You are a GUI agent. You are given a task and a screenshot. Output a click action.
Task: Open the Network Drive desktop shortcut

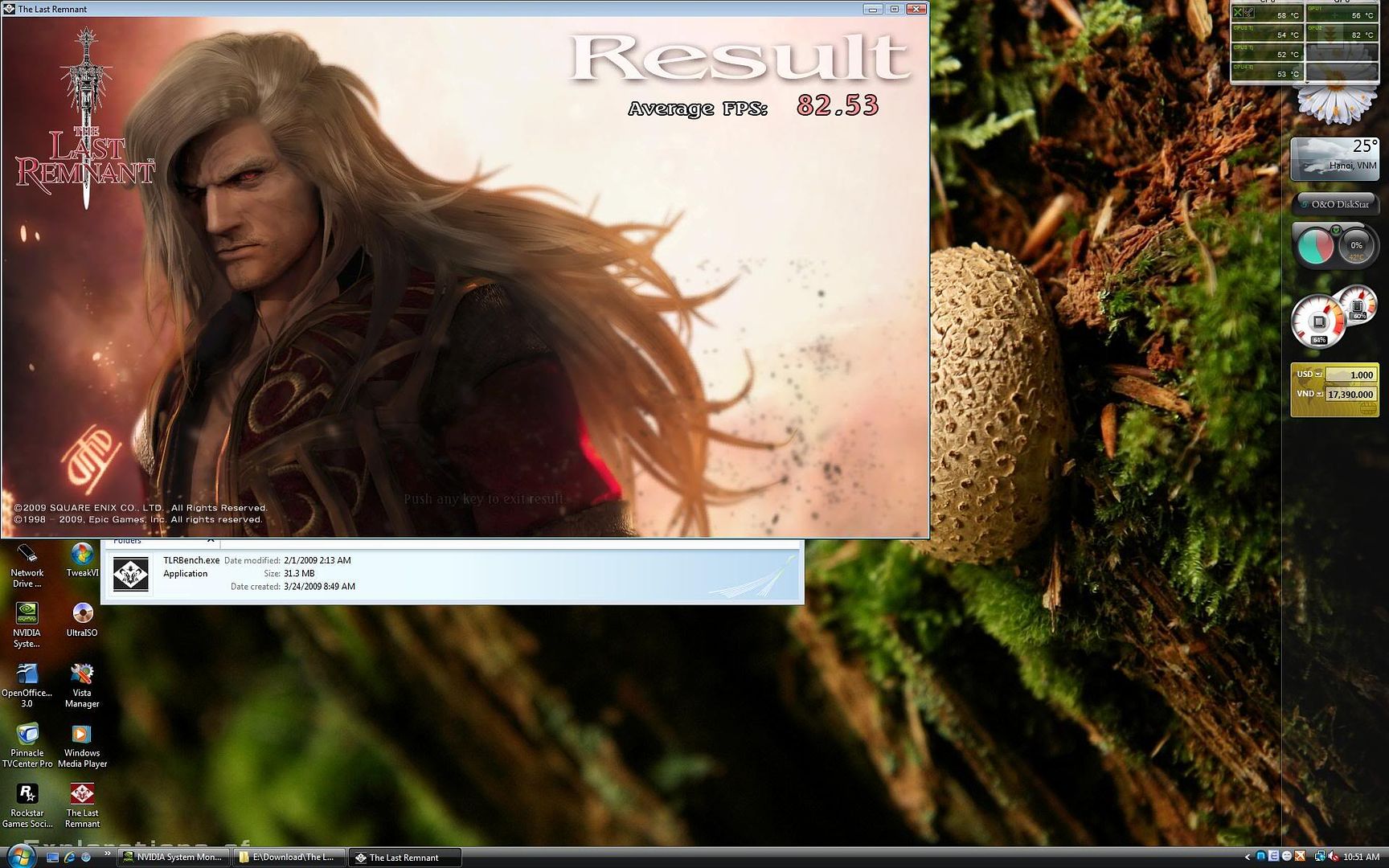pos(27,566)
